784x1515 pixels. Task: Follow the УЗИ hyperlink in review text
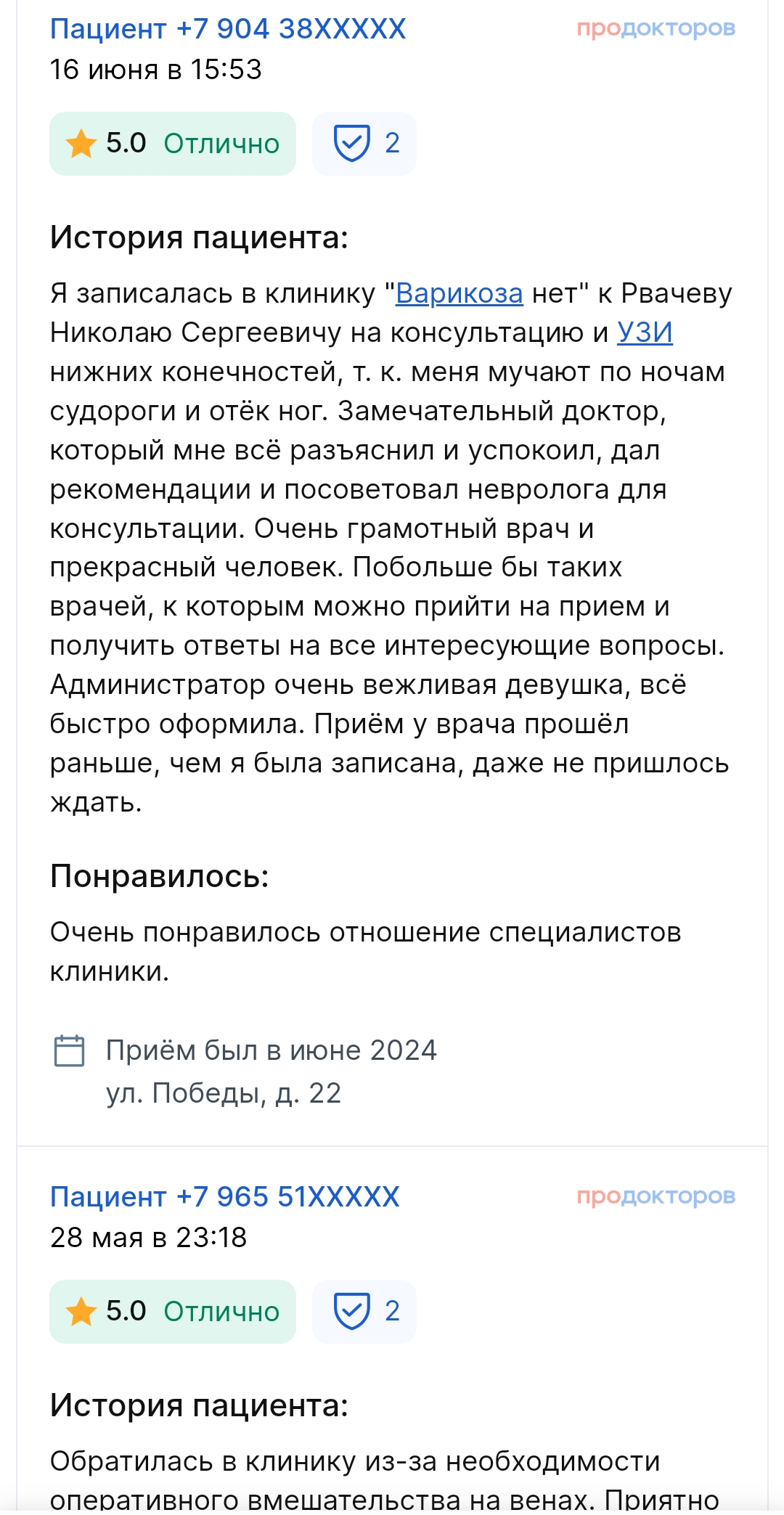point(645,332)
